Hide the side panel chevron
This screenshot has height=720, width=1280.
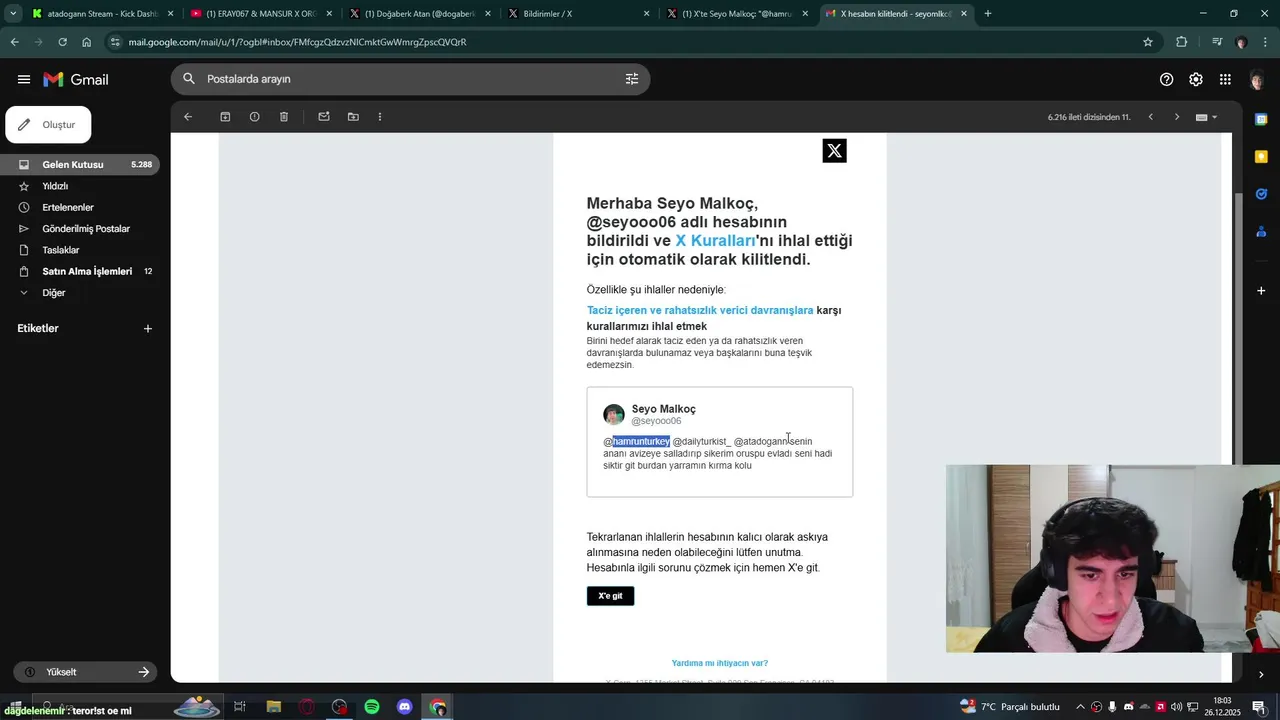1261,674
